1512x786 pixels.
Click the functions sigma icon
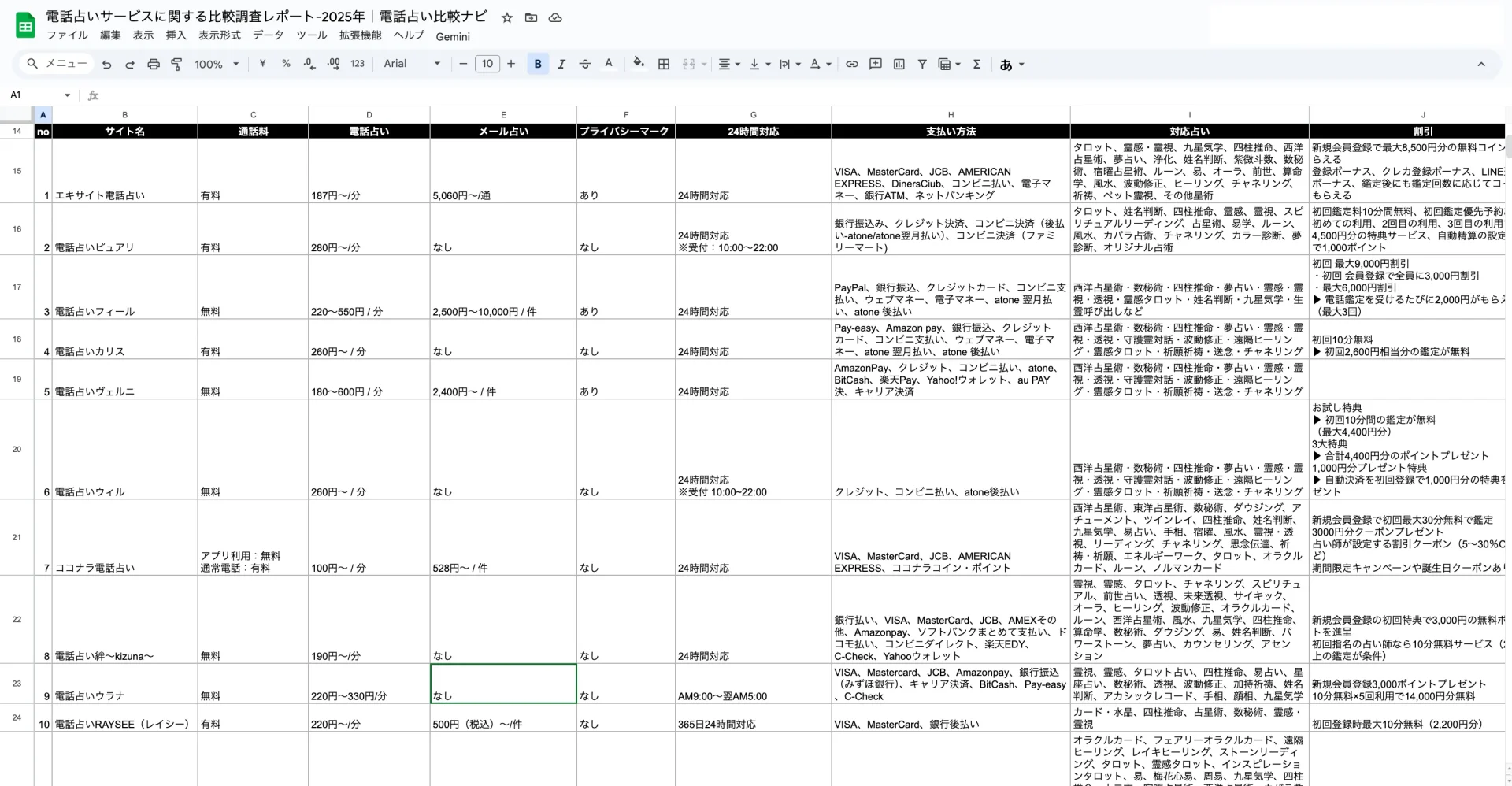976,65
